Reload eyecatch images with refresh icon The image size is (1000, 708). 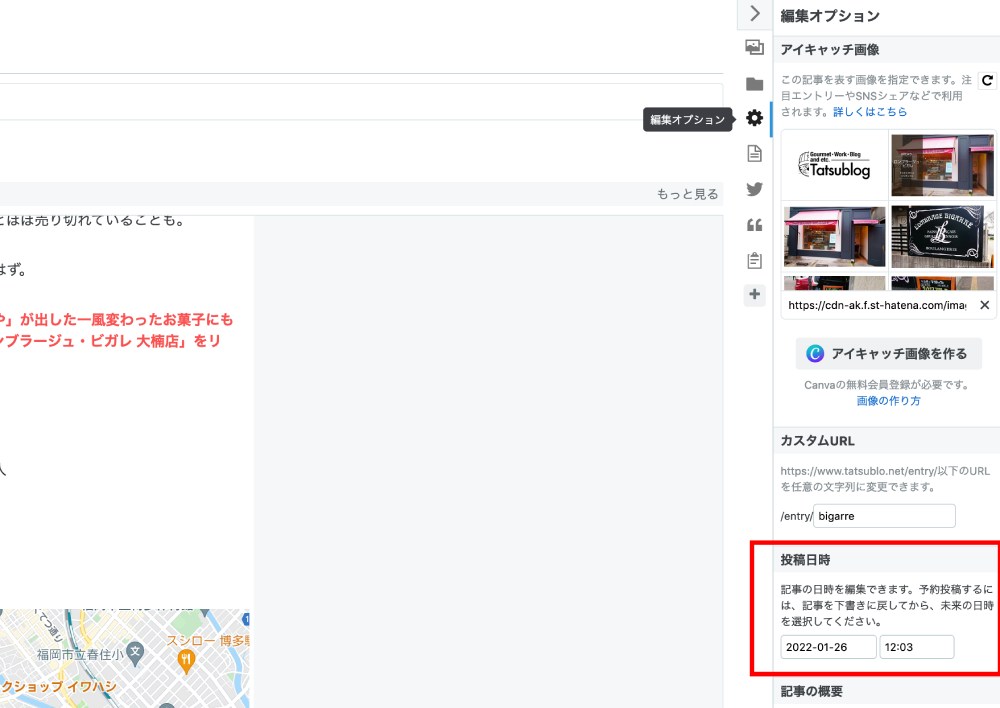[987, 80]
